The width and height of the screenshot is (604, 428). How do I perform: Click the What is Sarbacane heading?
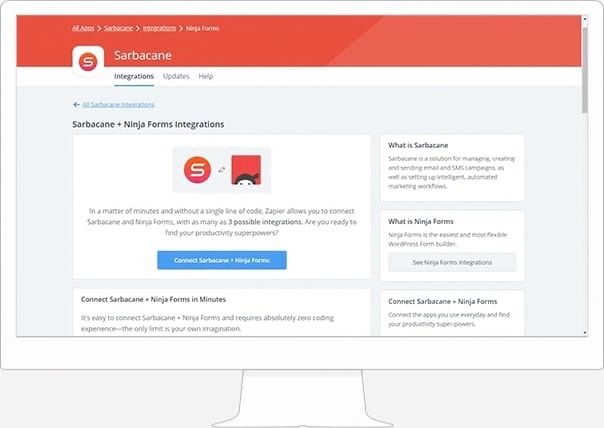click(418, 145)
